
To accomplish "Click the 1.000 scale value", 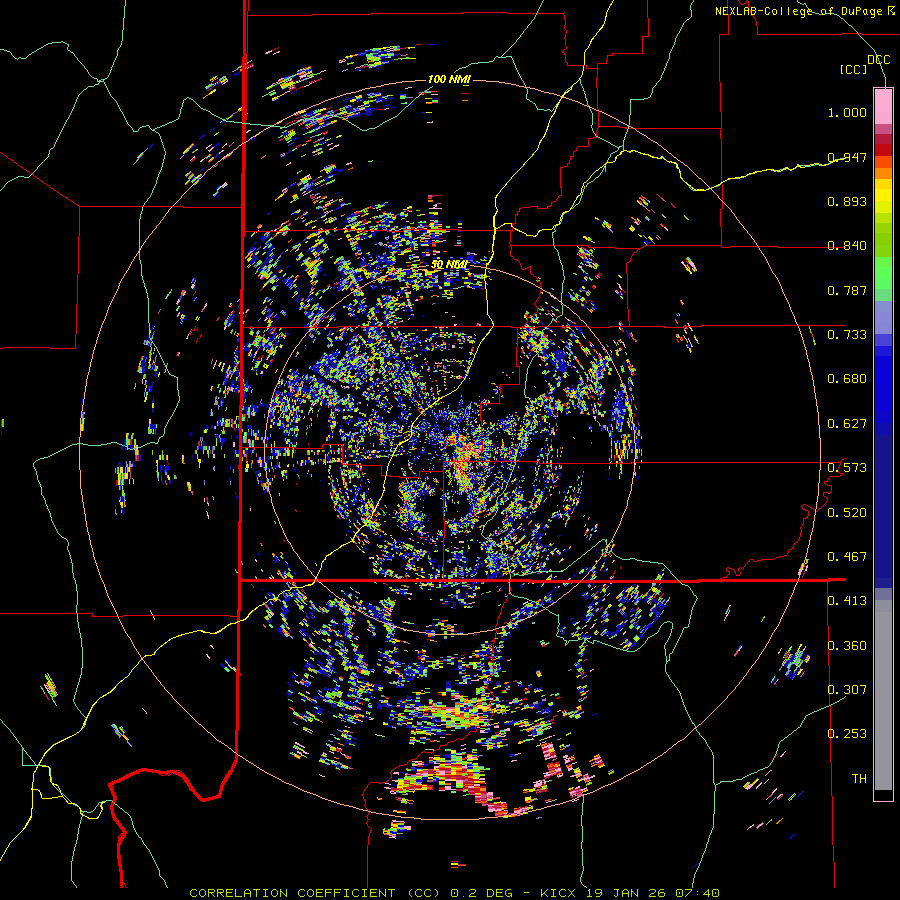I will click(x=847, y=112).
